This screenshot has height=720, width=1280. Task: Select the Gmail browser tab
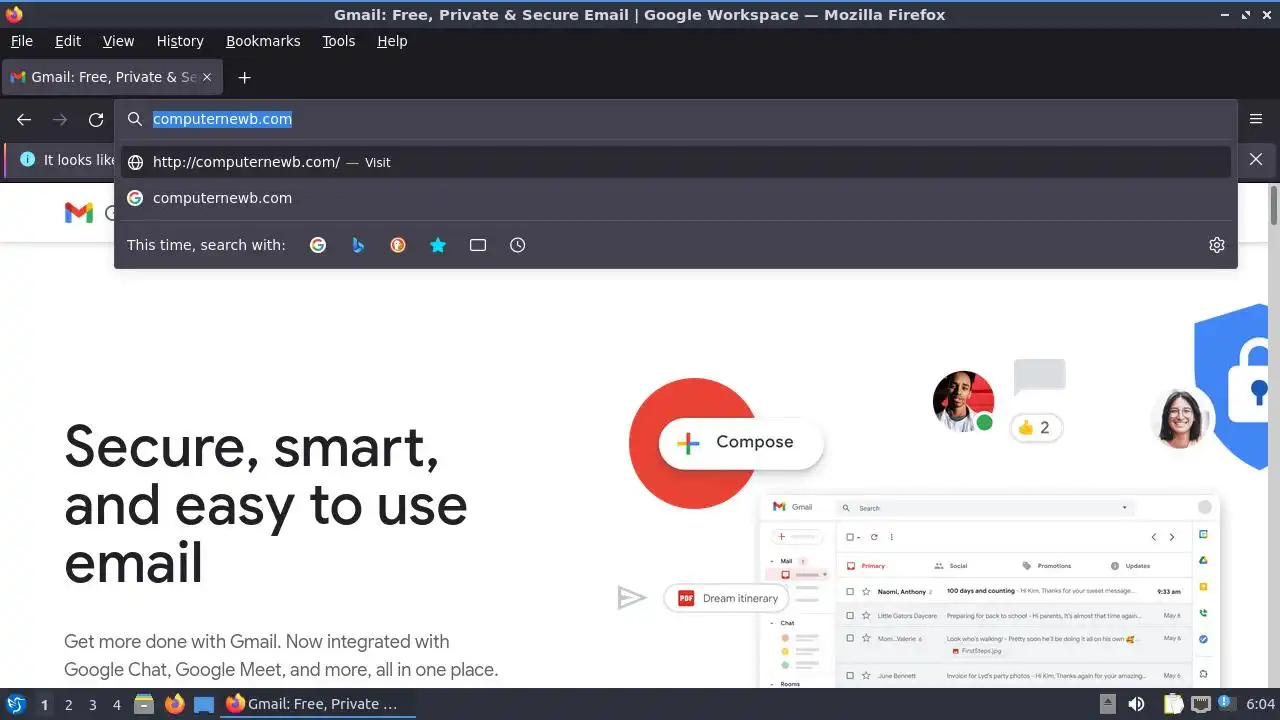(x=112, y=77)
